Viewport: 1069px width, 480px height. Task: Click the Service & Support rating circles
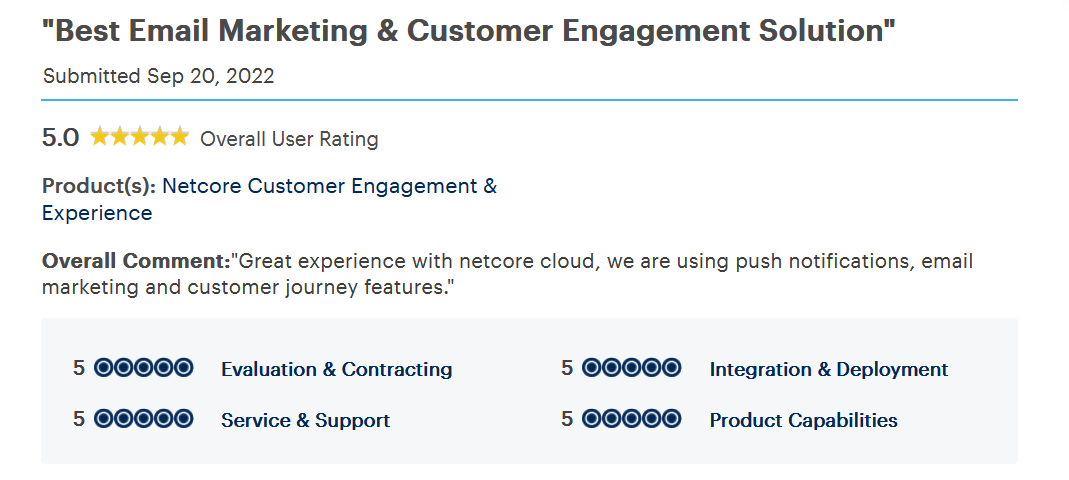(144, 419)
